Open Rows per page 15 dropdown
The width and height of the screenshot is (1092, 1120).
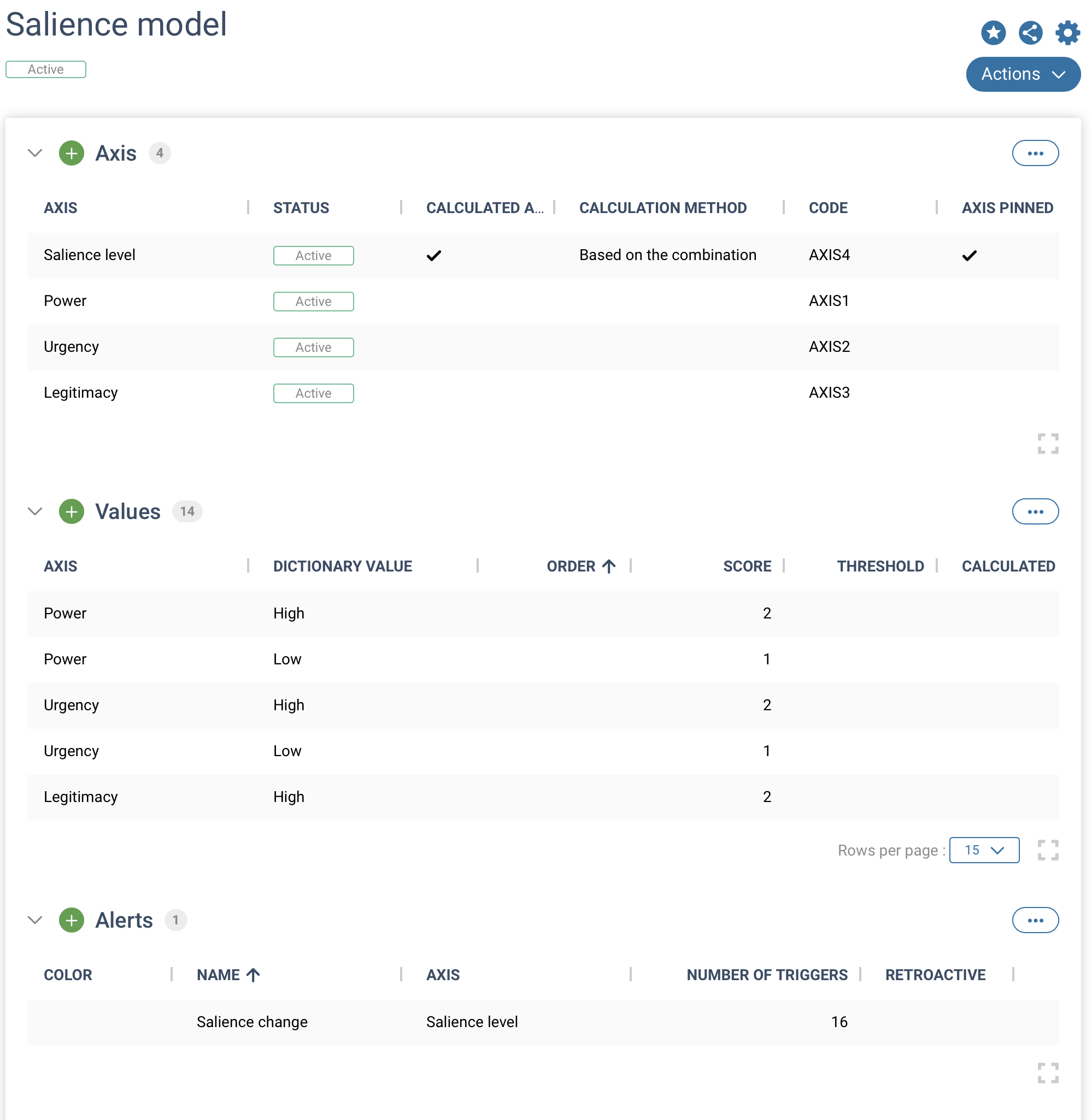point(984,850)
